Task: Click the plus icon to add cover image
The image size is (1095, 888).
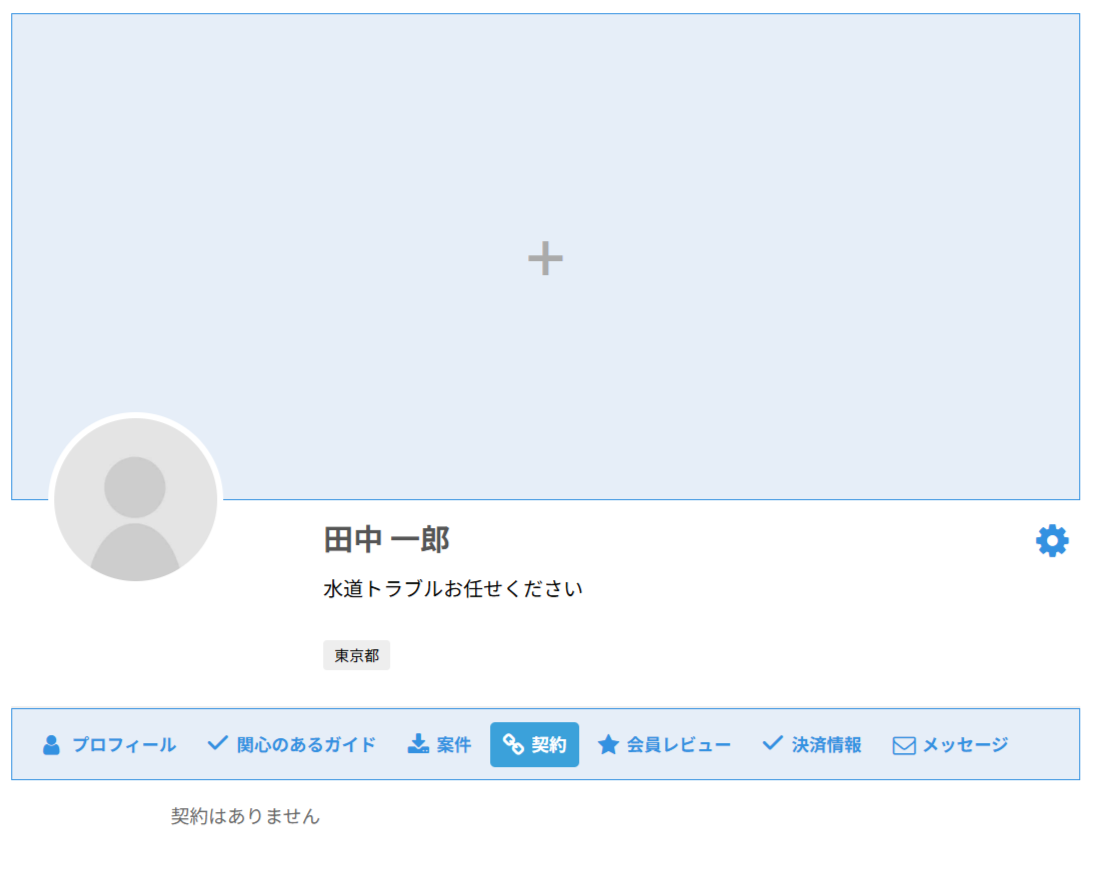Action: pyautogui.click(x=545, y=258)
